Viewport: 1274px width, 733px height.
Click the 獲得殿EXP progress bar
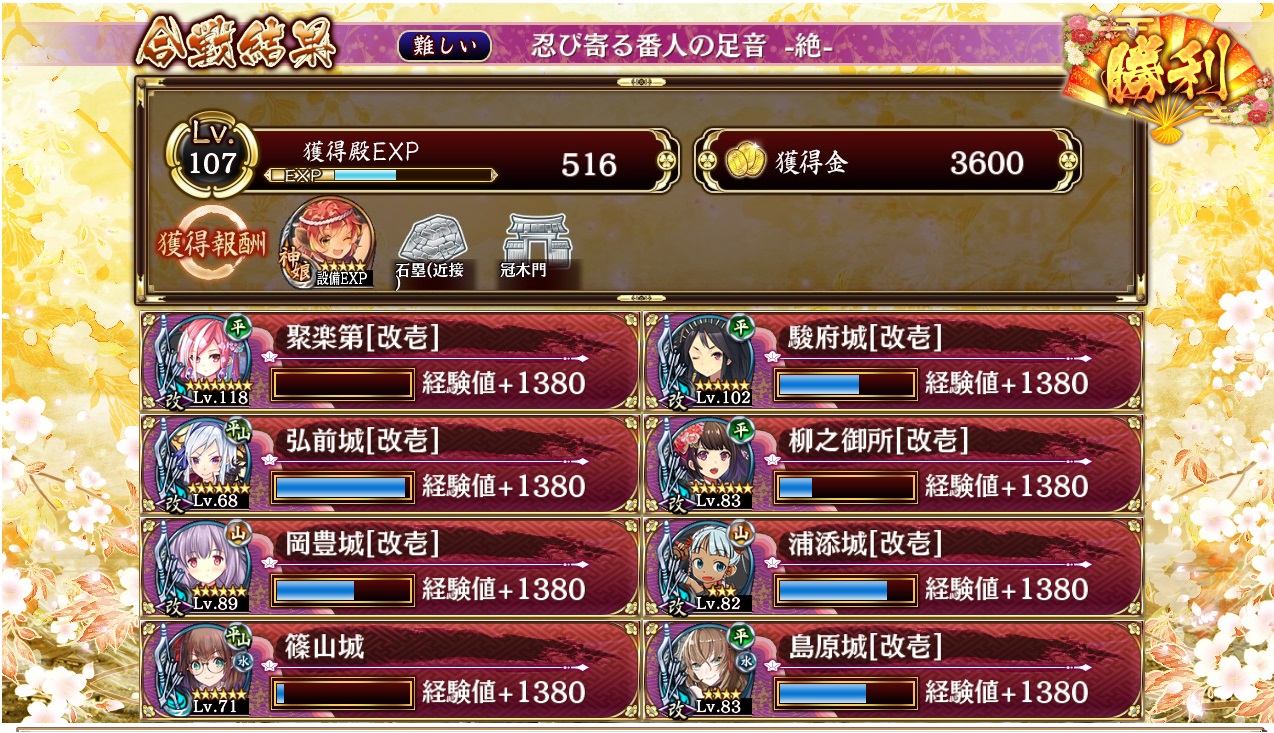coord(381,175)
